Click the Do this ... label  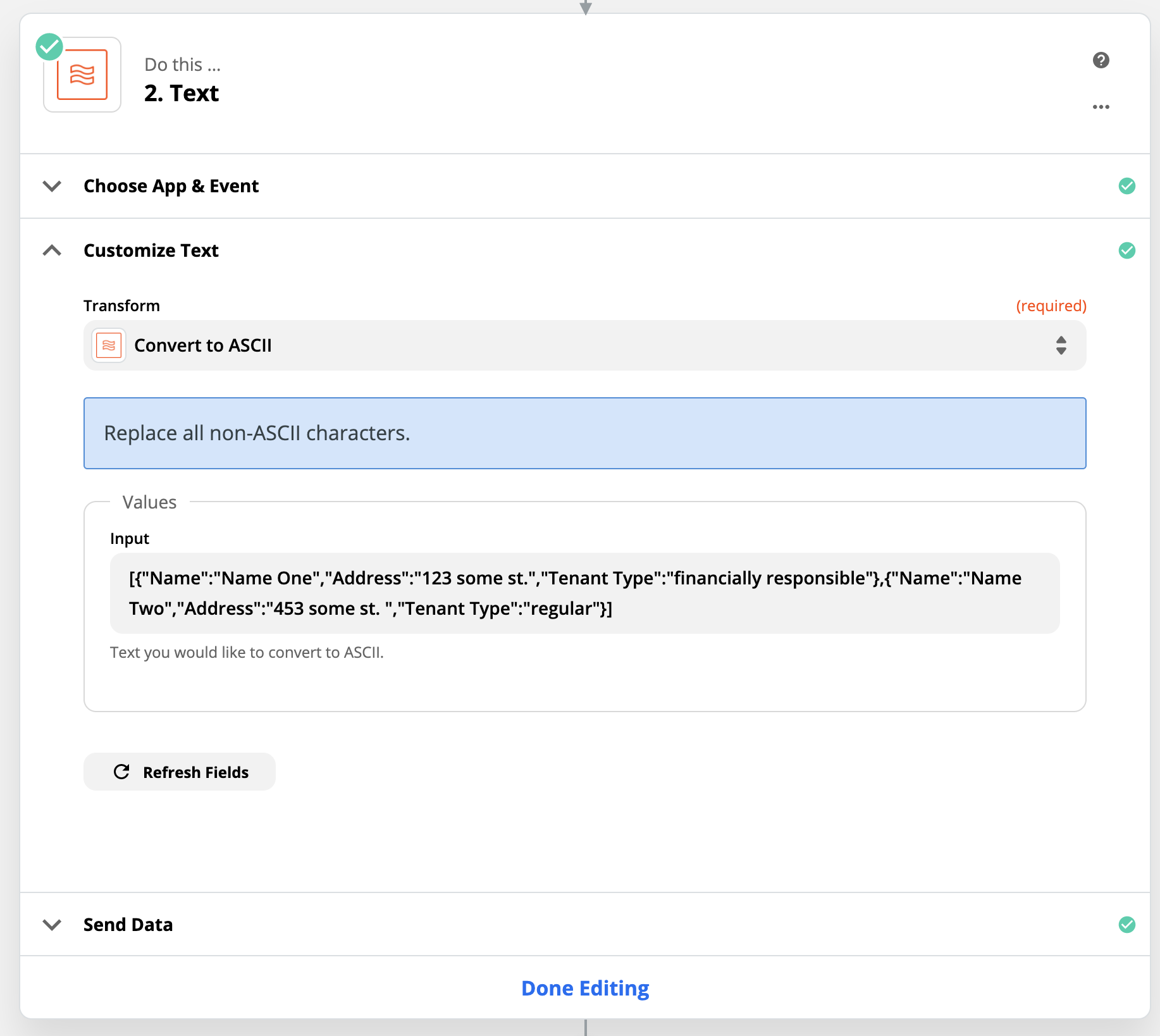(182, 65)
